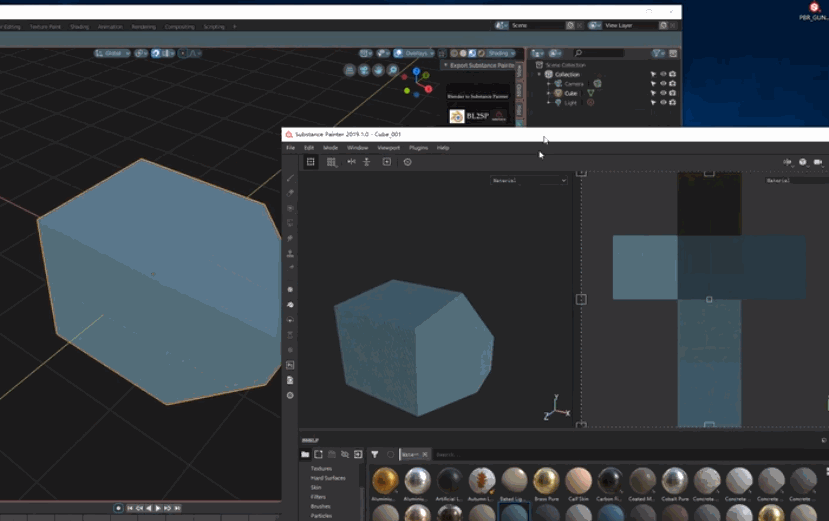Select the Material Picker tool
829x521 pixels.
(x=290, y=268)
